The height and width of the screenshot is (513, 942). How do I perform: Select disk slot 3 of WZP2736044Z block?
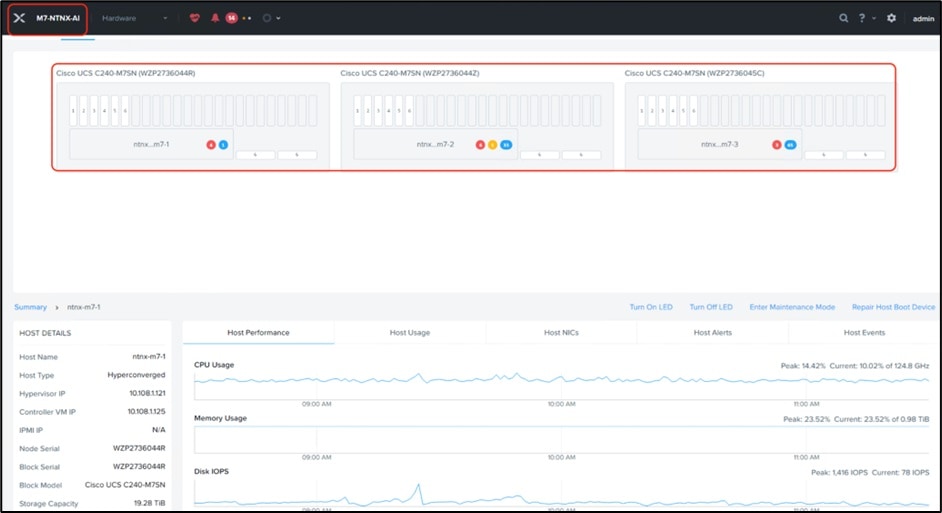tap(378, 111)
